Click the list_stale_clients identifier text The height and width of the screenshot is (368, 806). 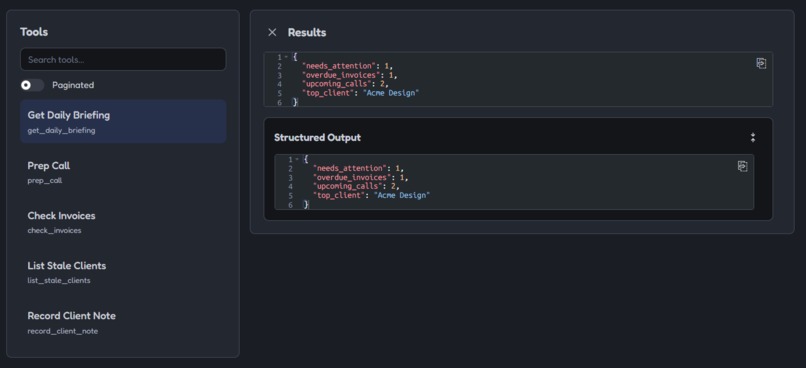[x=59, y=281]
